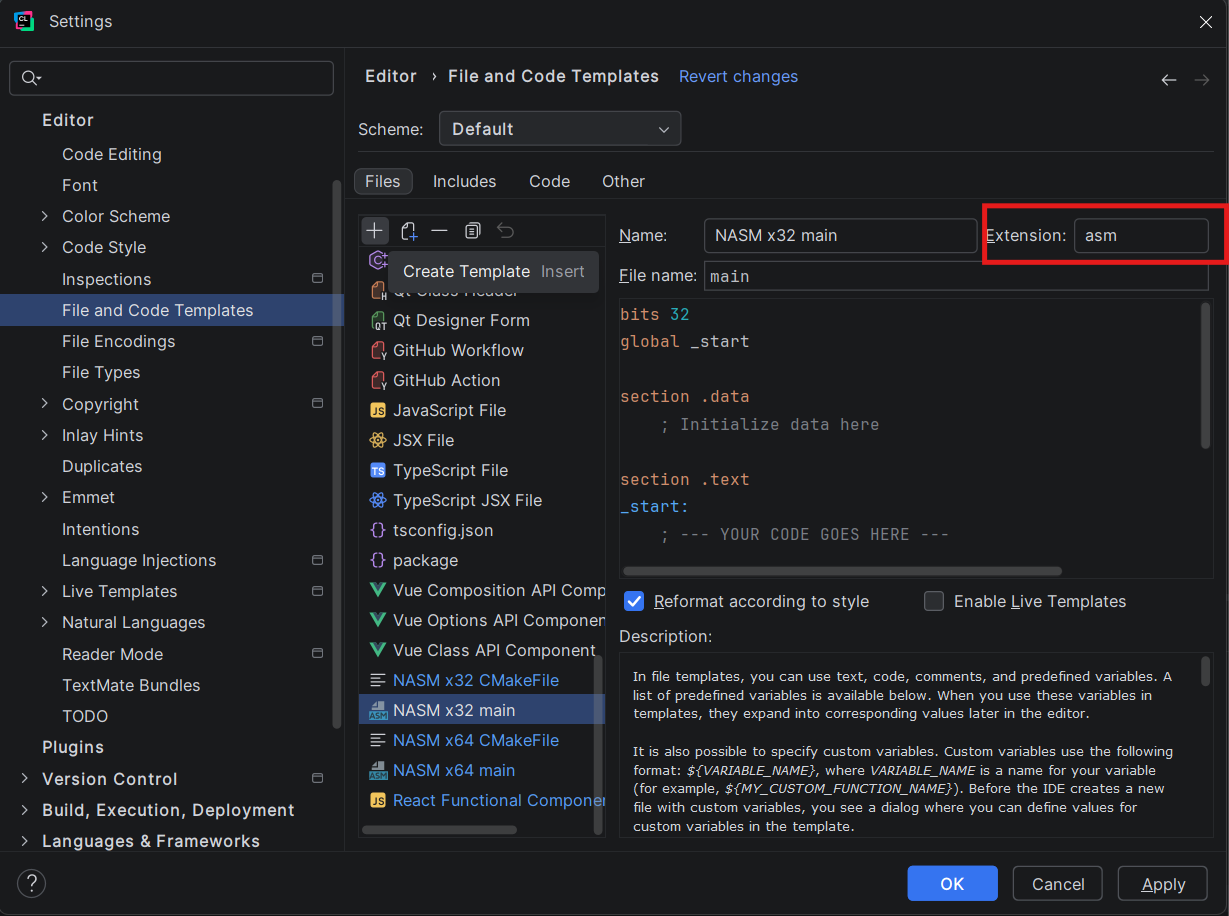Select Code Editing in settings tree
1229x916 pixels.
[112, 154]
